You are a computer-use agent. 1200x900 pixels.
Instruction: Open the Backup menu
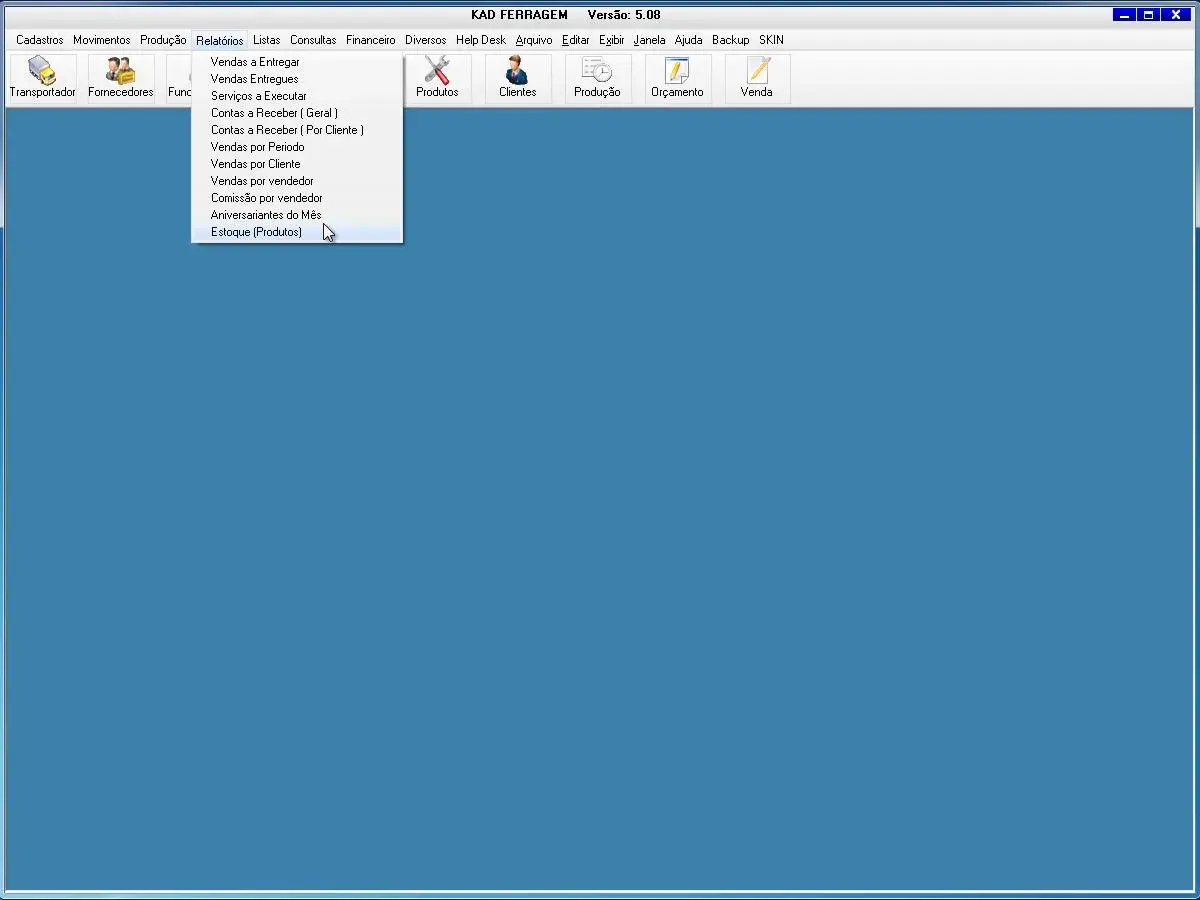[730, 40]
